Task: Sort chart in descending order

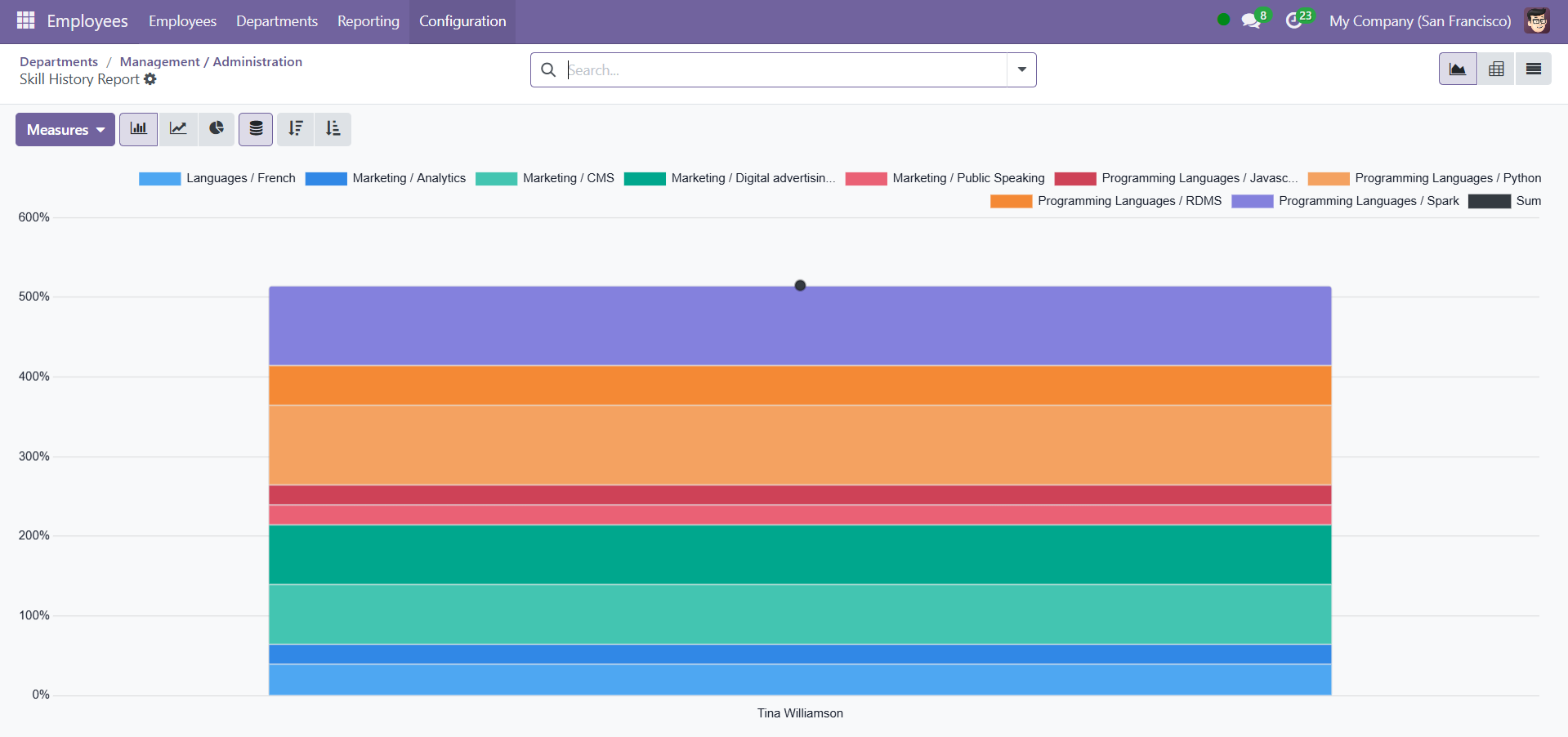Action: coord(296,129)
